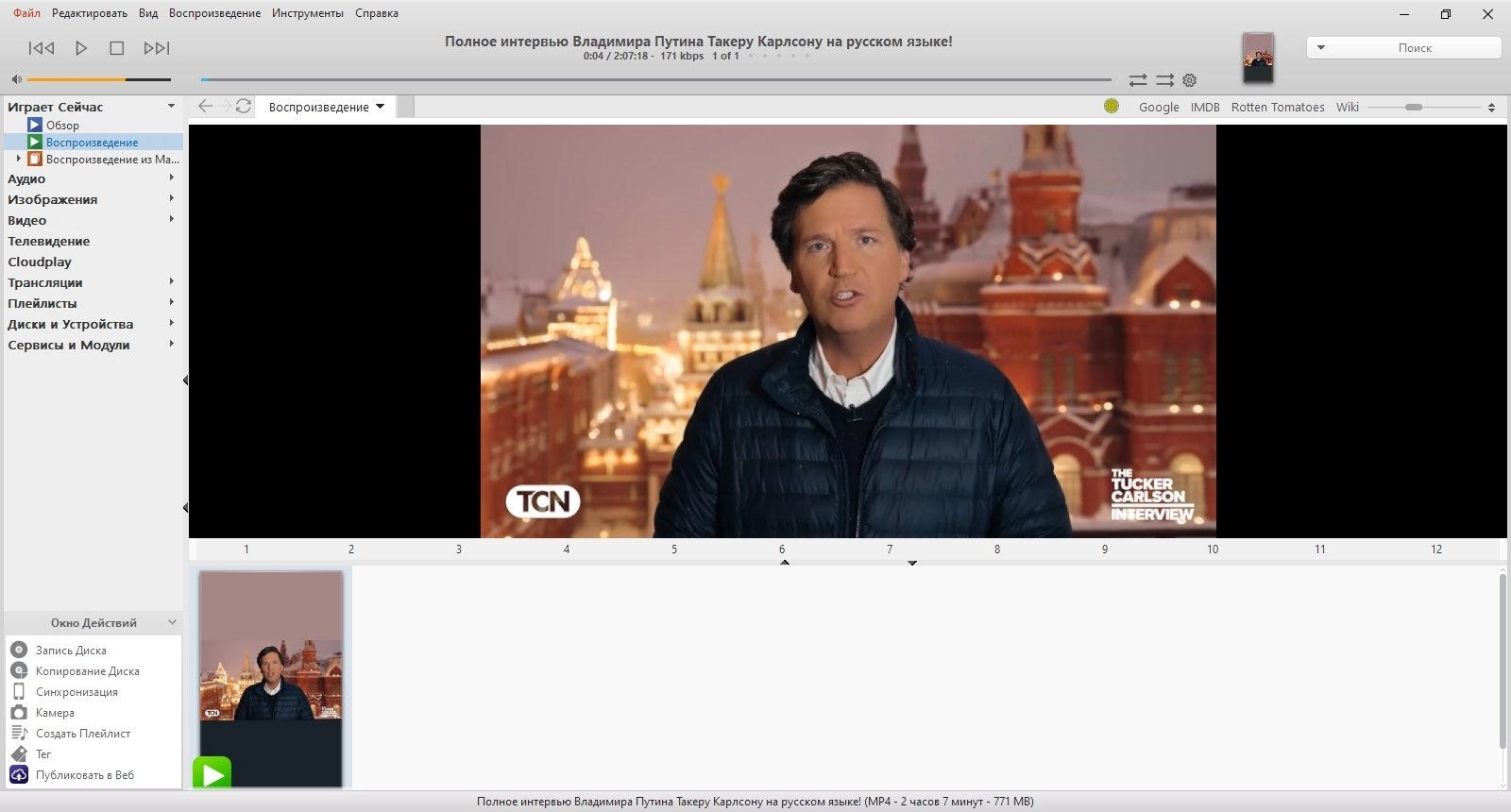Toggle repeat mode icon
The image size is (1511, 812).
click(x=1138, y=80)
